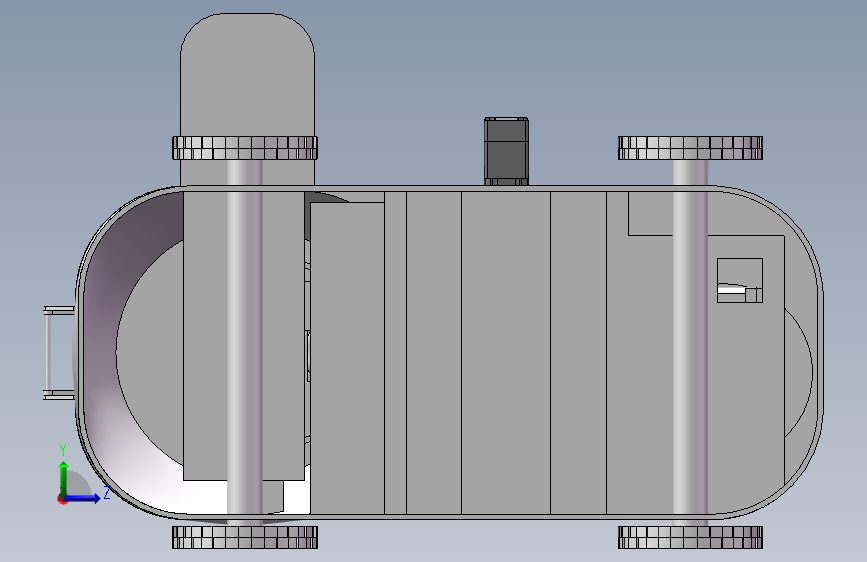The width and height of the screenshot is (867, 562).
Task: Click the green Y axis arrow of triad
Action: pyautogui.click(x=64, y=478)
